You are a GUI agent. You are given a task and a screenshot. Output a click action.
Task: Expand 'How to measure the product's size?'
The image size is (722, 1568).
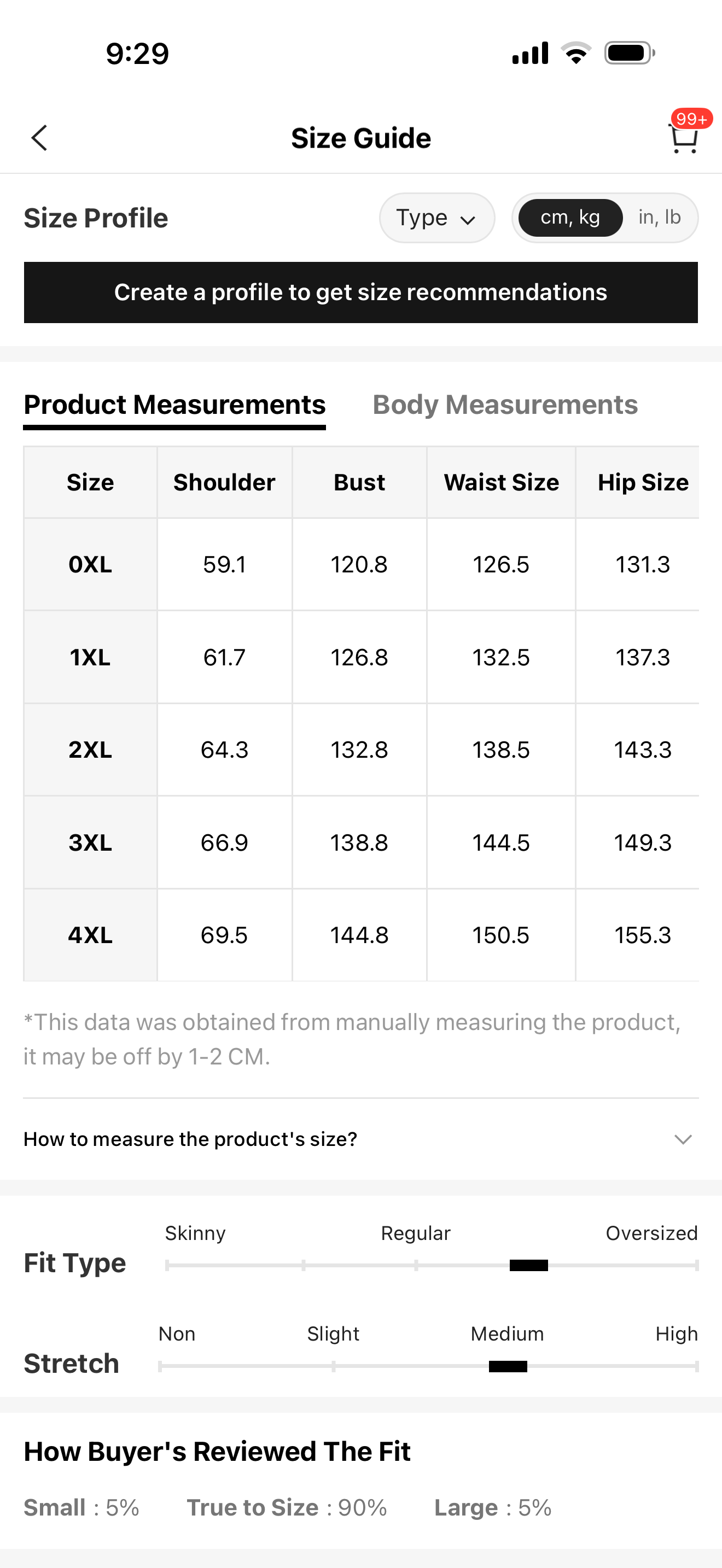coord(190,1139)
